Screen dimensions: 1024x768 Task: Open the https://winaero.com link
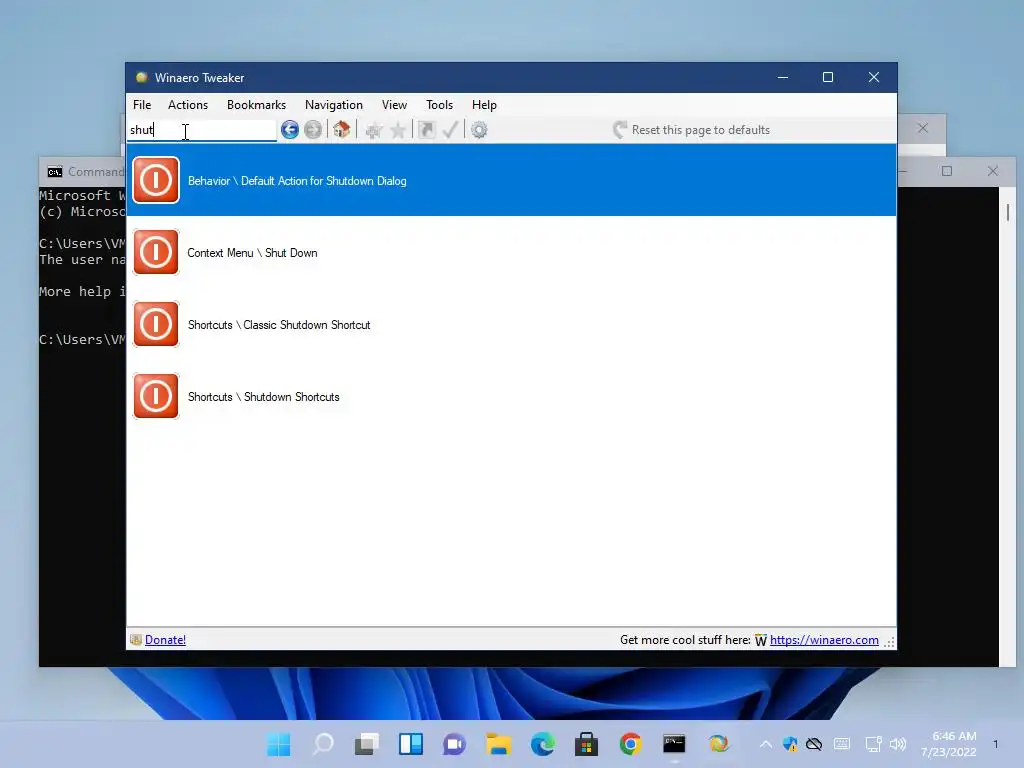pyautogui.click(x=824, y=640)
